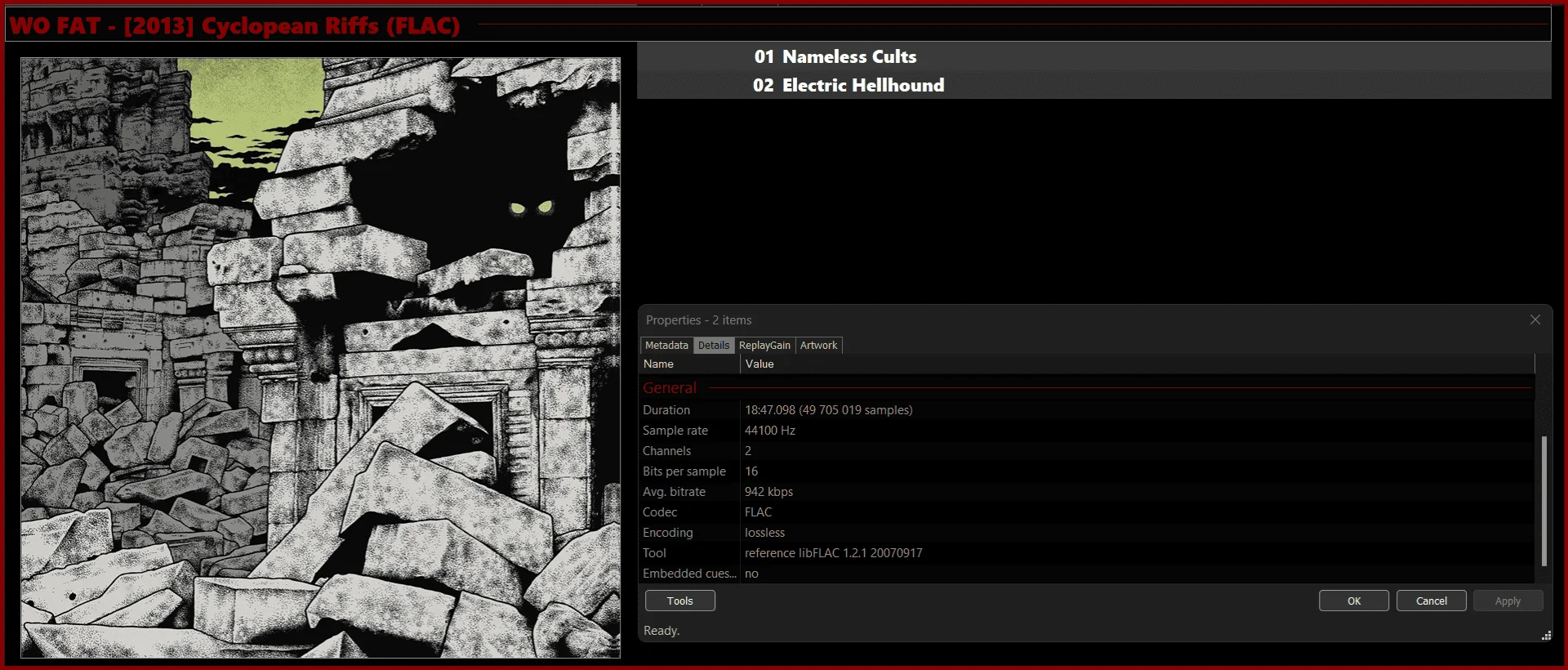
Task: Click the WO FAT album header title
Action: point(235,25)
